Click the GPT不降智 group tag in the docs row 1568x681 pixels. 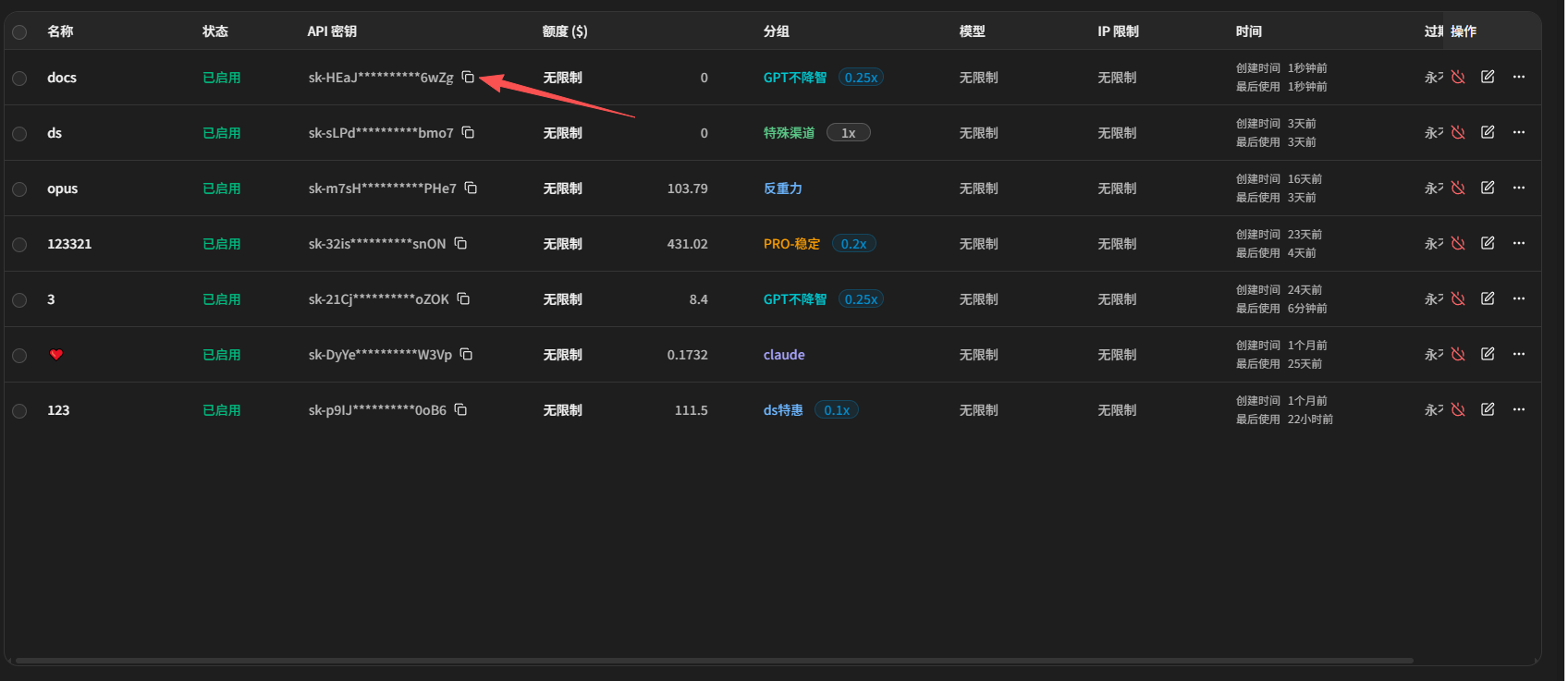pyautogui.click(x=795, y=78)
